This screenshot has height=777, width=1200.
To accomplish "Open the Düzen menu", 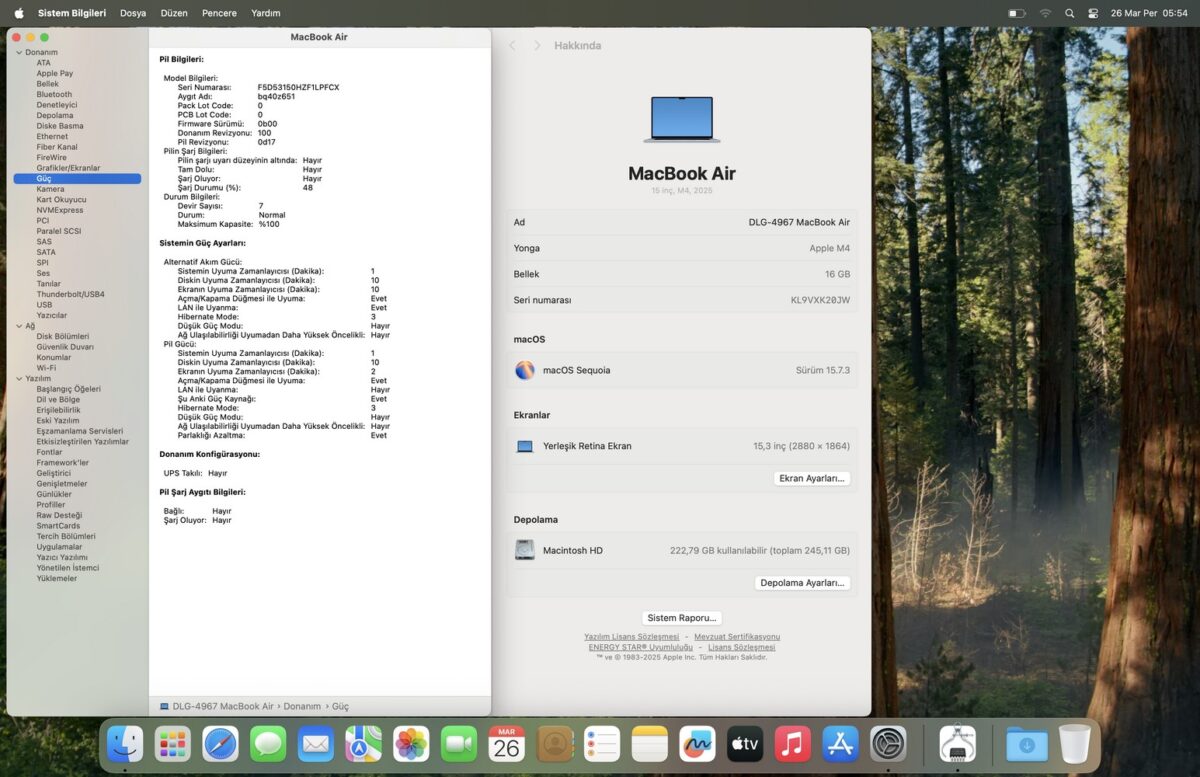I will pyautogui.click(x=174, y=13).
